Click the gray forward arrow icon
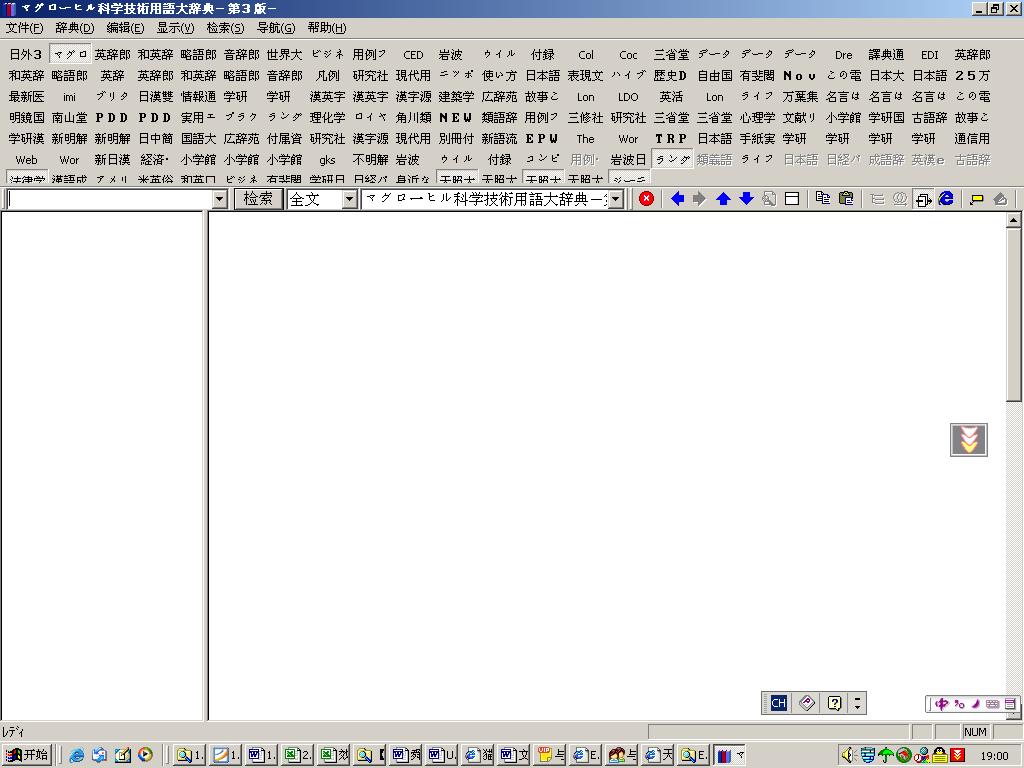The height and width of the screenshot is (768, 1024). coord(699,199)
